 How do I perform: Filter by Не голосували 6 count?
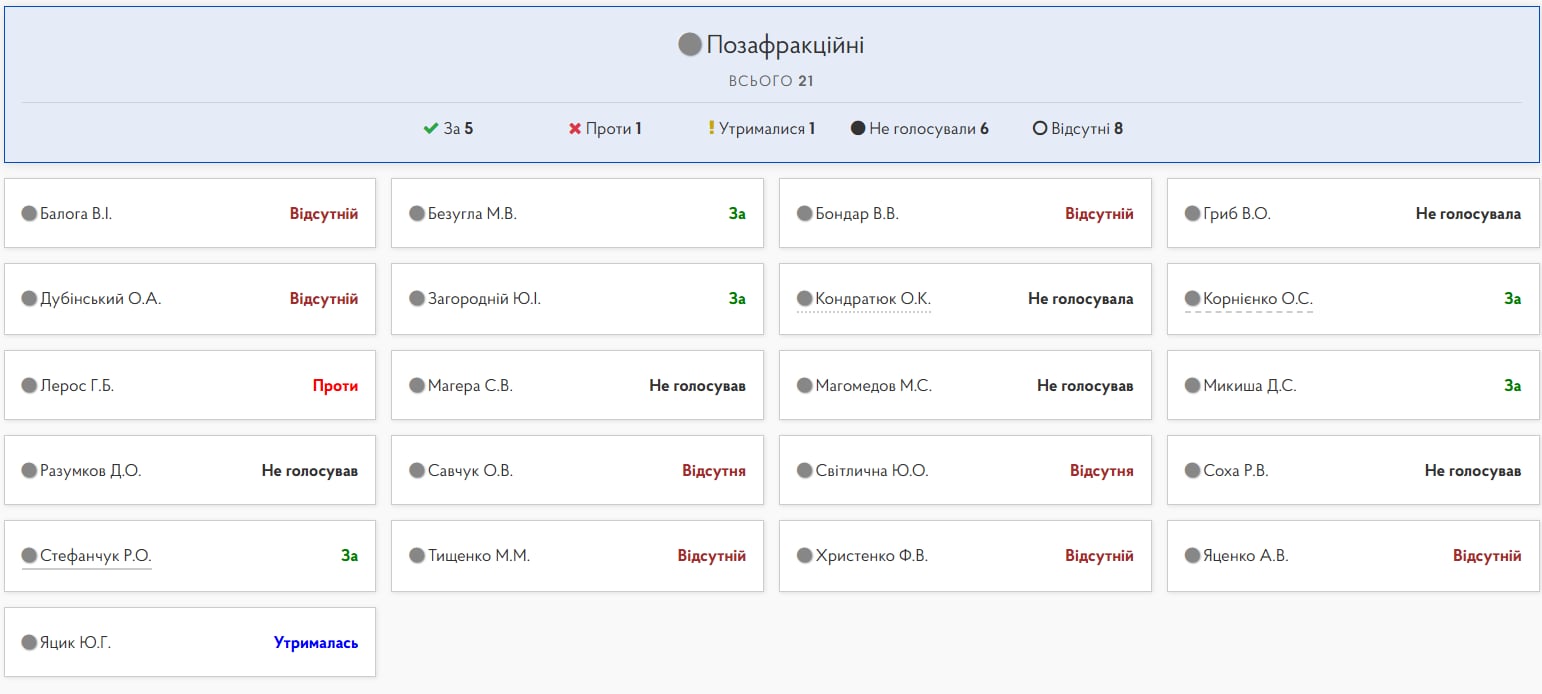[928, 129]
